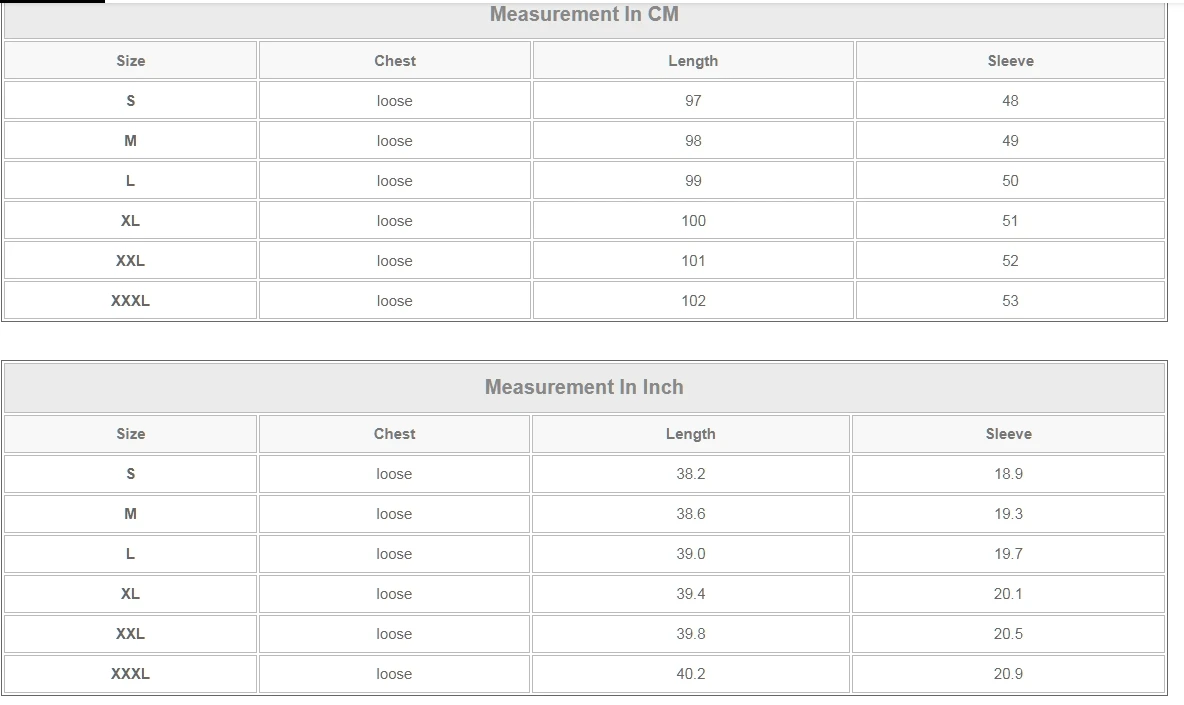Viewport: 1184px width, 705px height.
Task: Select the length value 40.2 cell
Action: 690,674
